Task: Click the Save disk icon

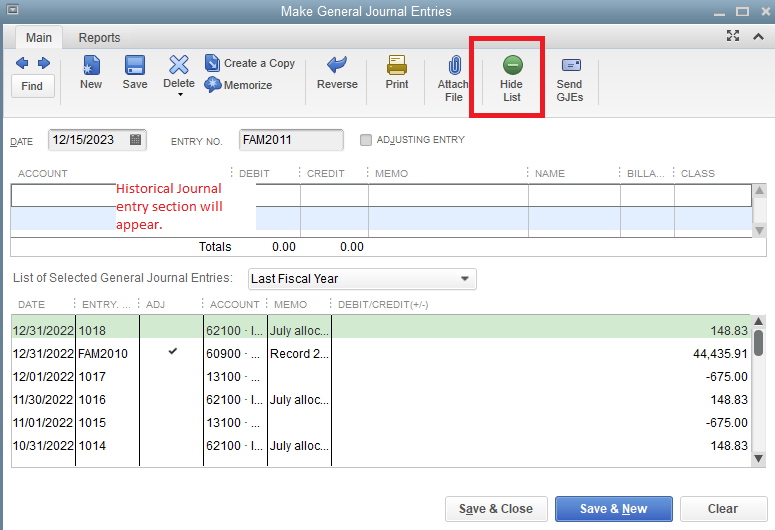Action: (134, 65)
